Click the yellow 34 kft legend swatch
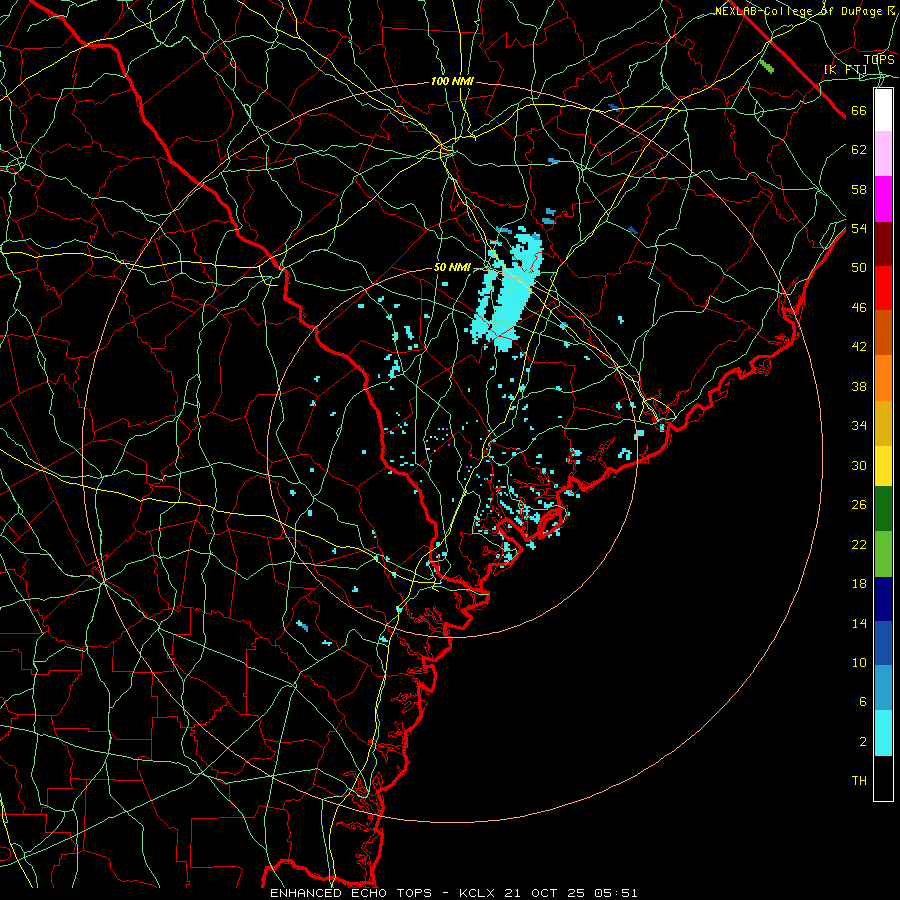Screen dimensions: 900x900 pos(883,466)
